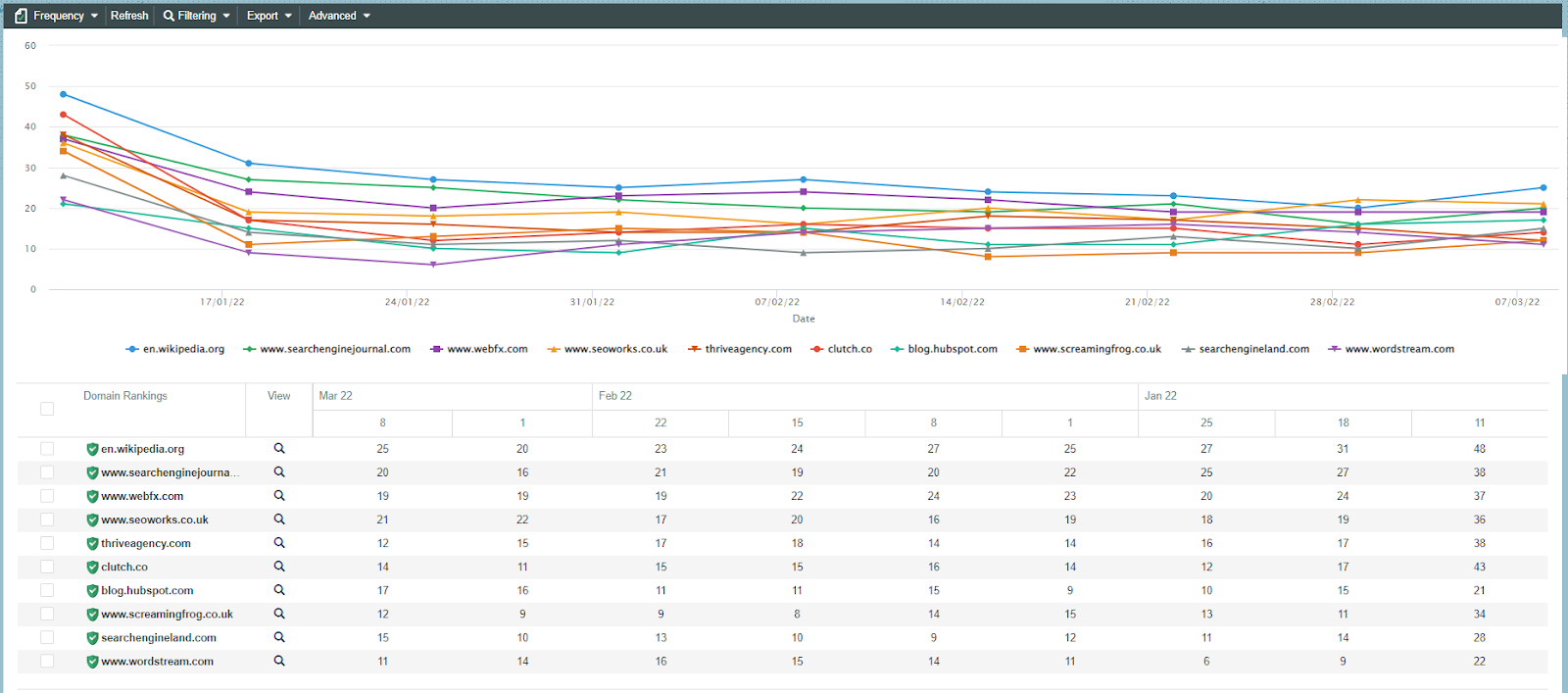Open the en.wikipedia.org domain link

(142, 449)
